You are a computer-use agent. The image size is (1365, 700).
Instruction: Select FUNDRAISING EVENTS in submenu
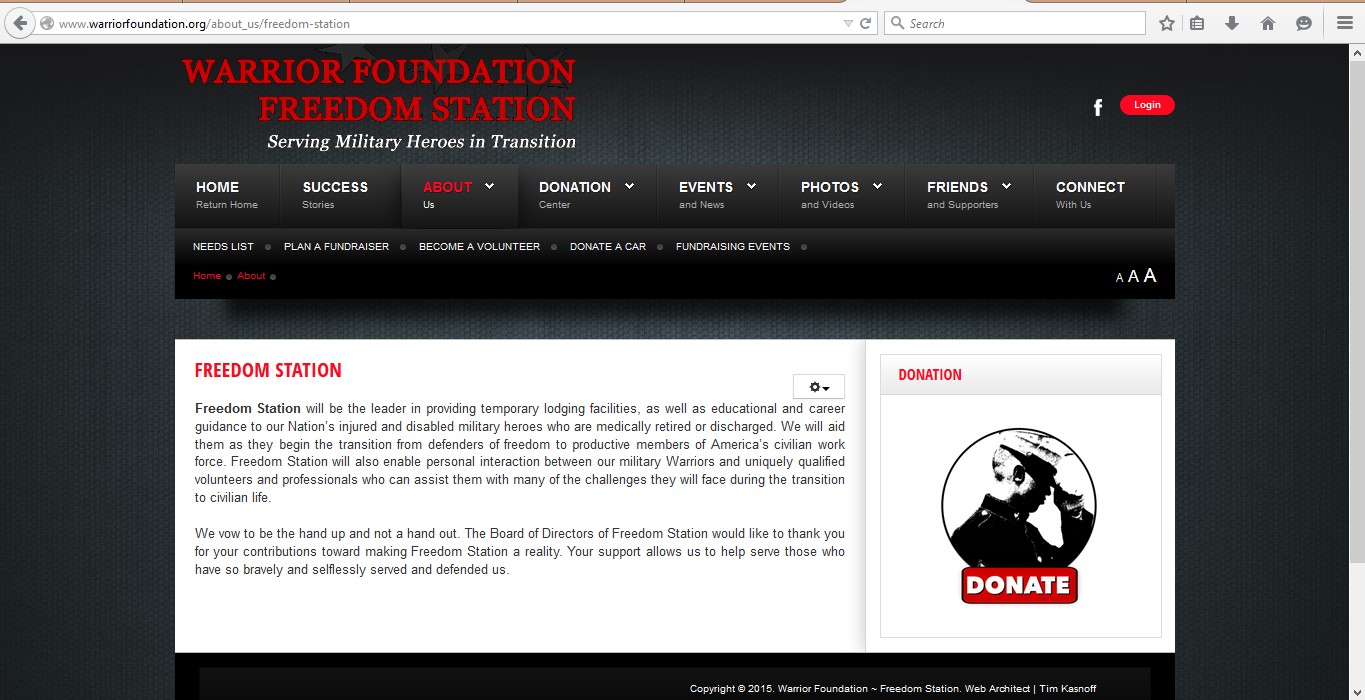point(733,247)
